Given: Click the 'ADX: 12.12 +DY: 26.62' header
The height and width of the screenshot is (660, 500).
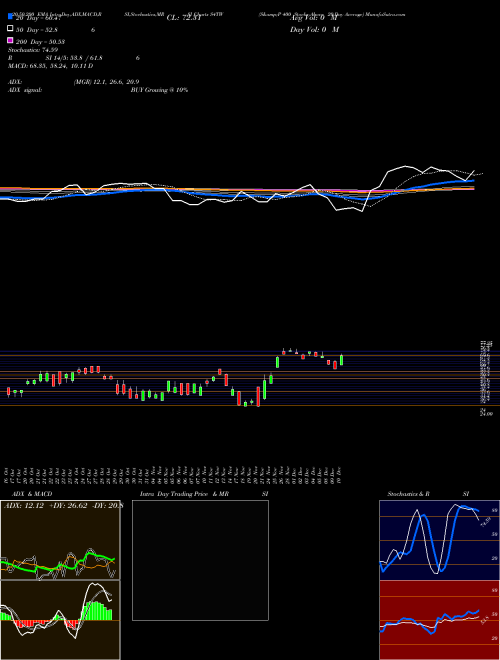Looking at the screenshot, I should (45, 506).
